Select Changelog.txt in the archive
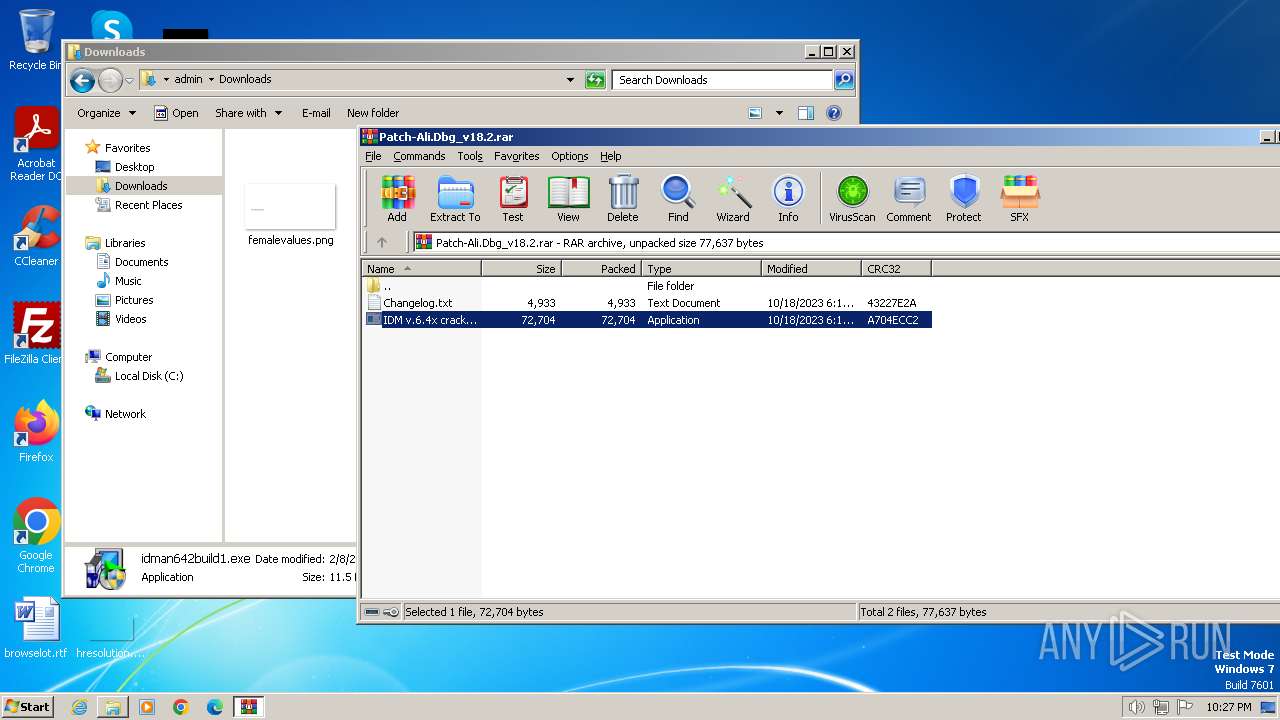 tap(646, 303)
